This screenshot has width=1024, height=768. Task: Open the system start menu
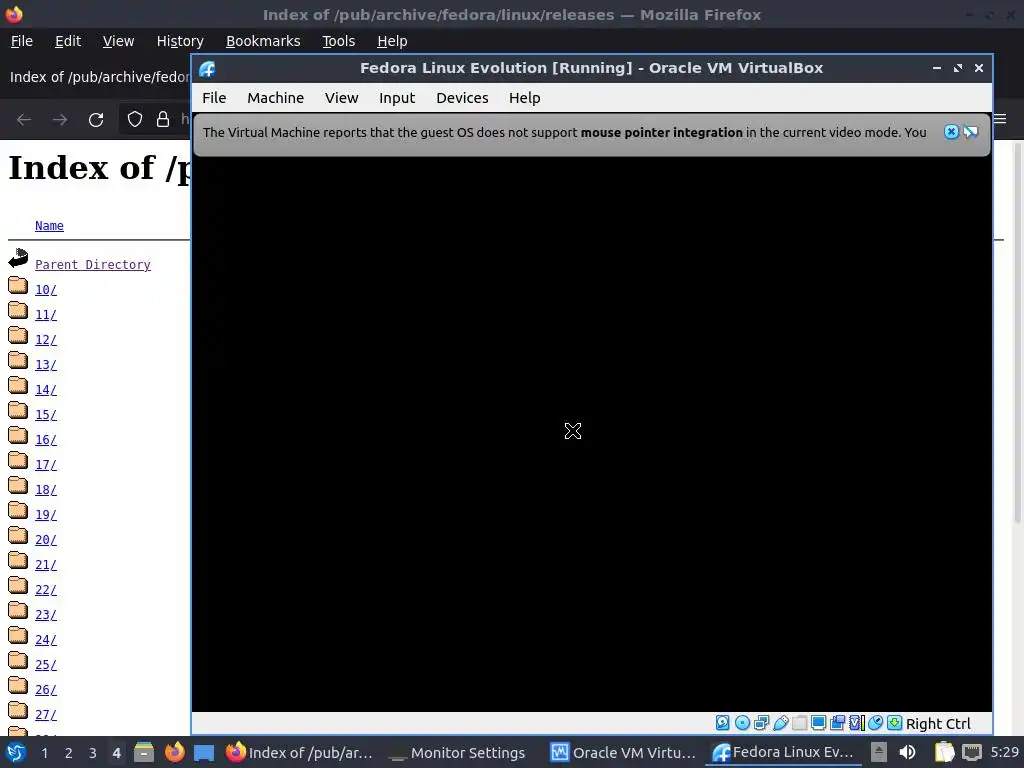(x=16, y=752)
